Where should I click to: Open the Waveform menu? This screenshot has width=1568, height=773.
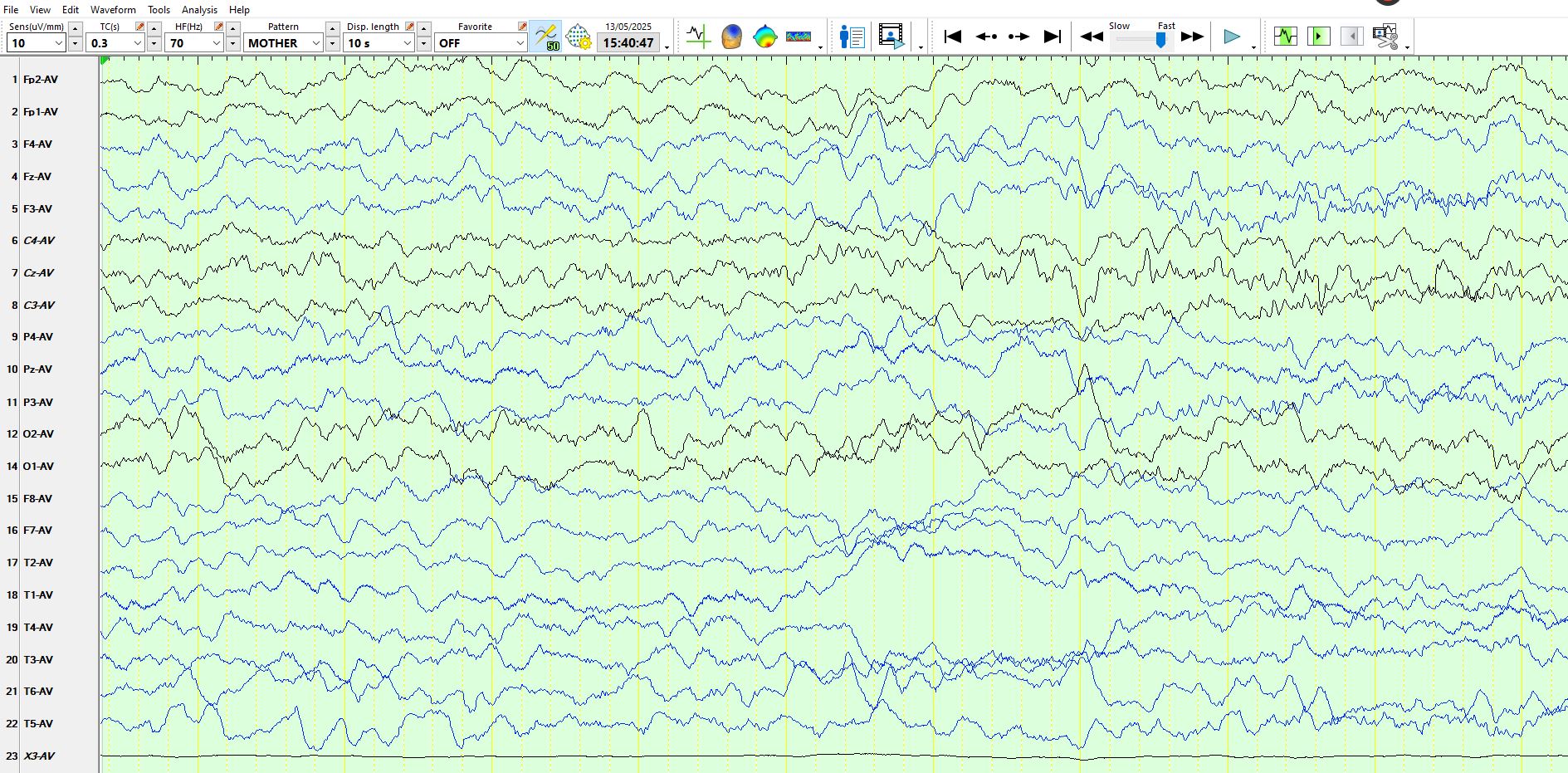113,10
